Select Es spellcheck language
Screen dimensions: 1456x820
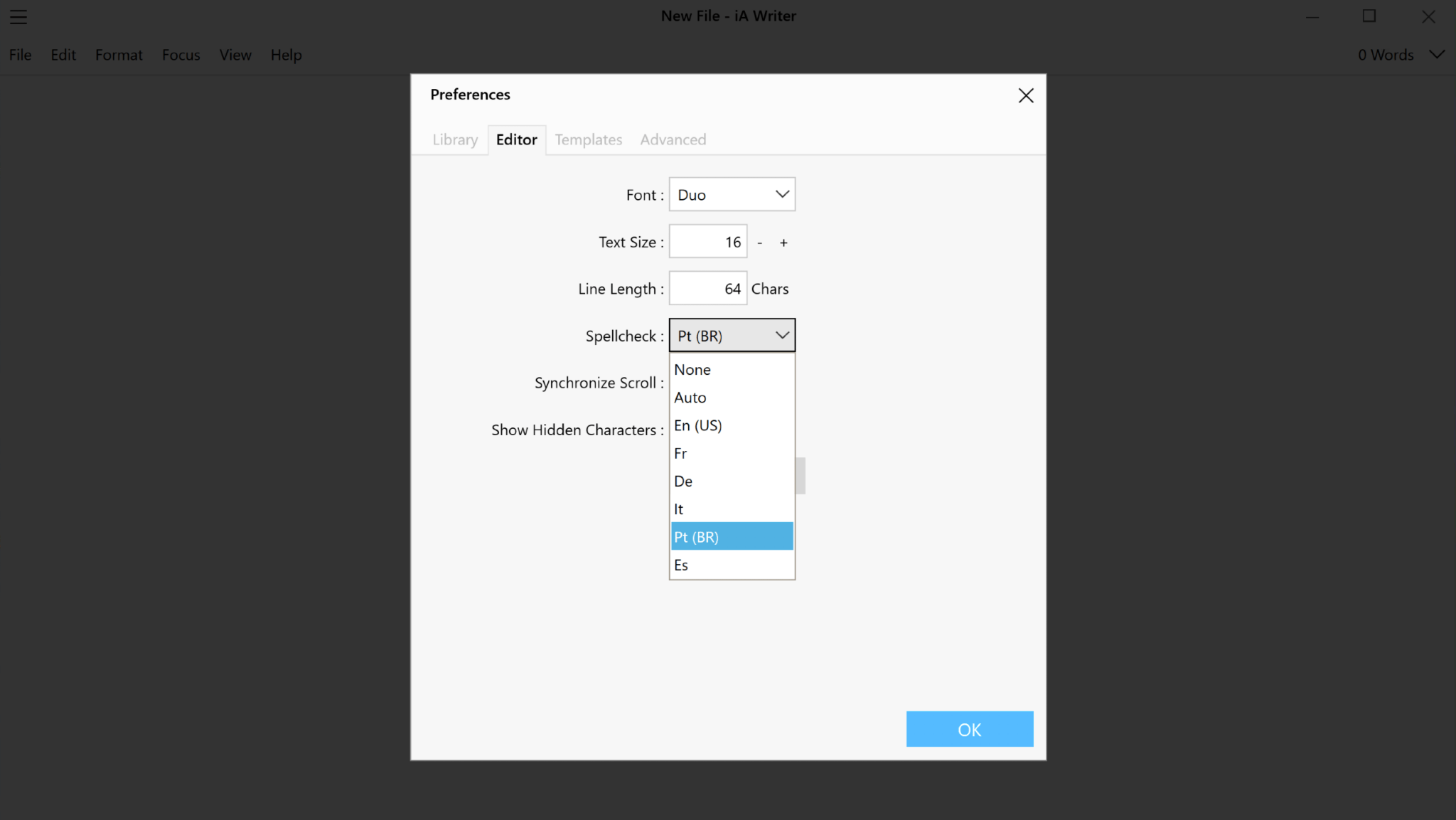click(x=732, y=565)
